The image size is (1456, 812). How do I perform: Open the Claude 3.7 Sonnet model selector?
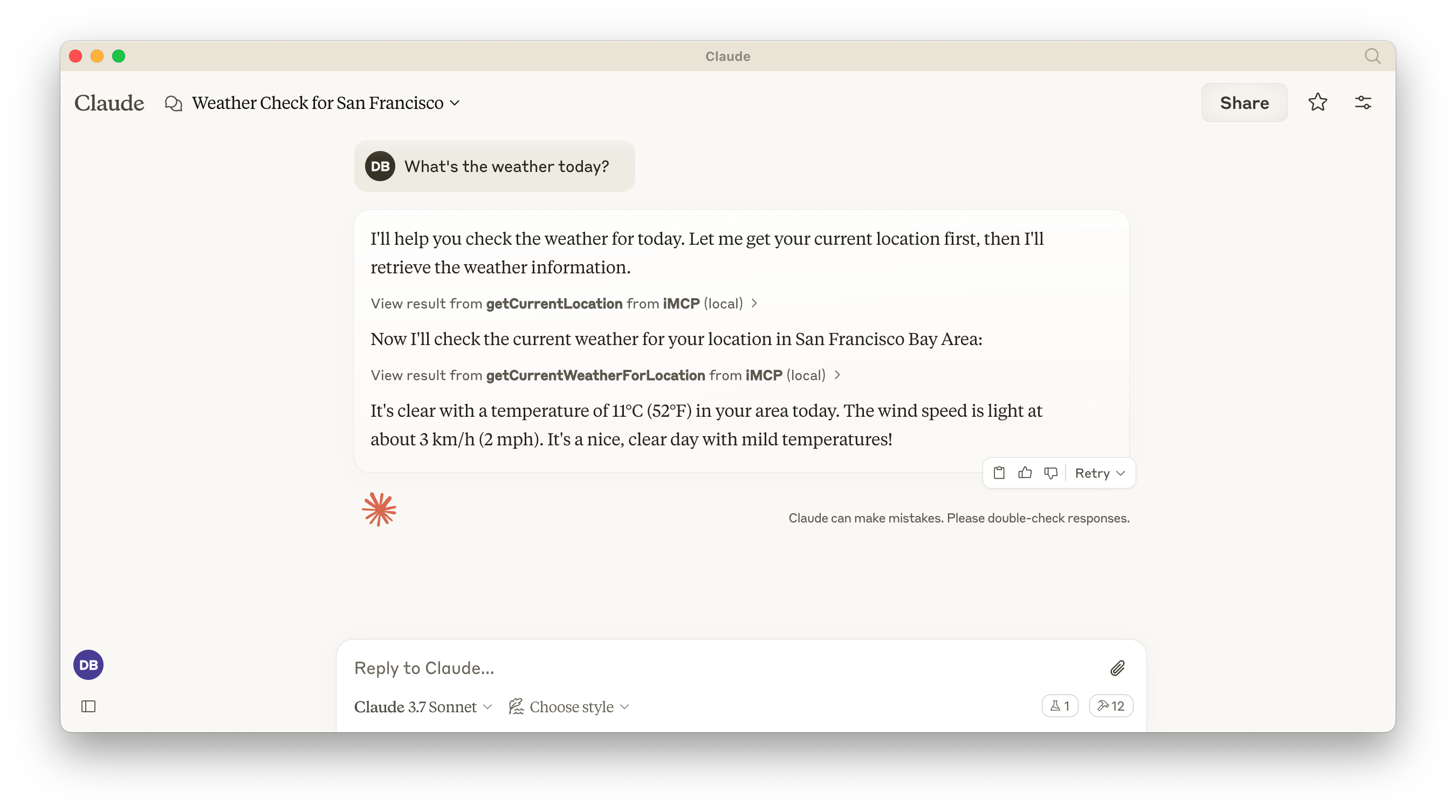pos(423,707)
